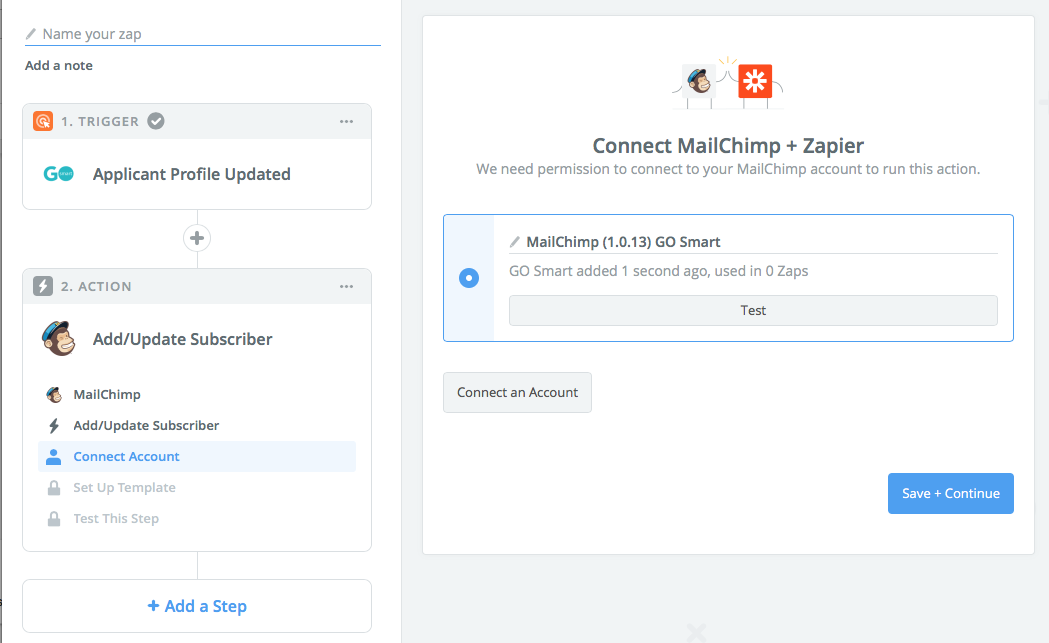
Task: Click the Name your zap field
Action: [x=203, y=33]
